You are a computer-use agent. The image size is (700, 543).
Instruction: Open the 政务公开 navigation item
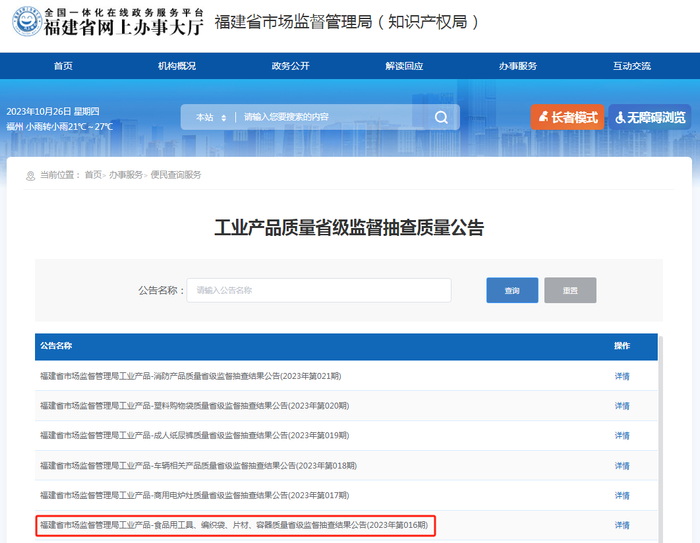(x=291, y=66)
